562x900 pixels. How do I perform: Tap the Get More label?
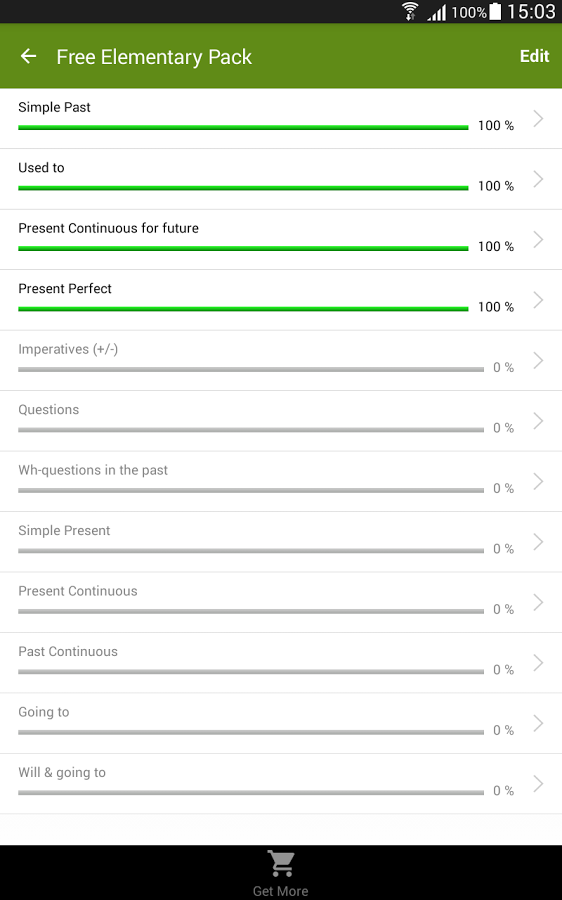point(281,891)
